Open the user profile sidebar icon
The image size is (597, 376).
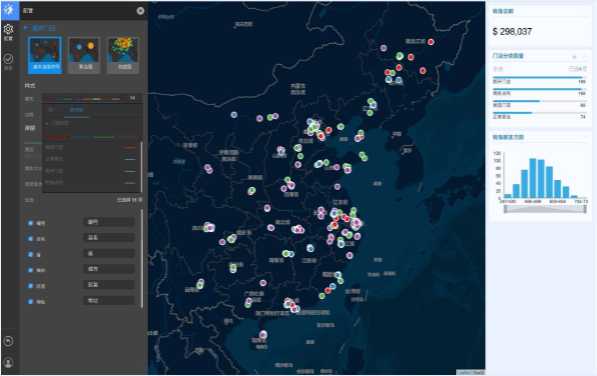8,362
